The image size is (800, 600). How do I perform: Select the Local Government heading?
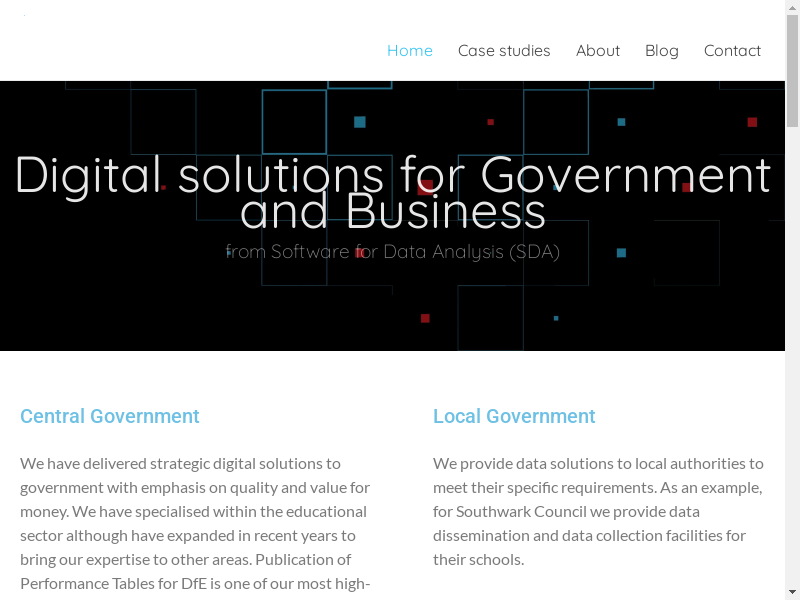coord(514,416)
